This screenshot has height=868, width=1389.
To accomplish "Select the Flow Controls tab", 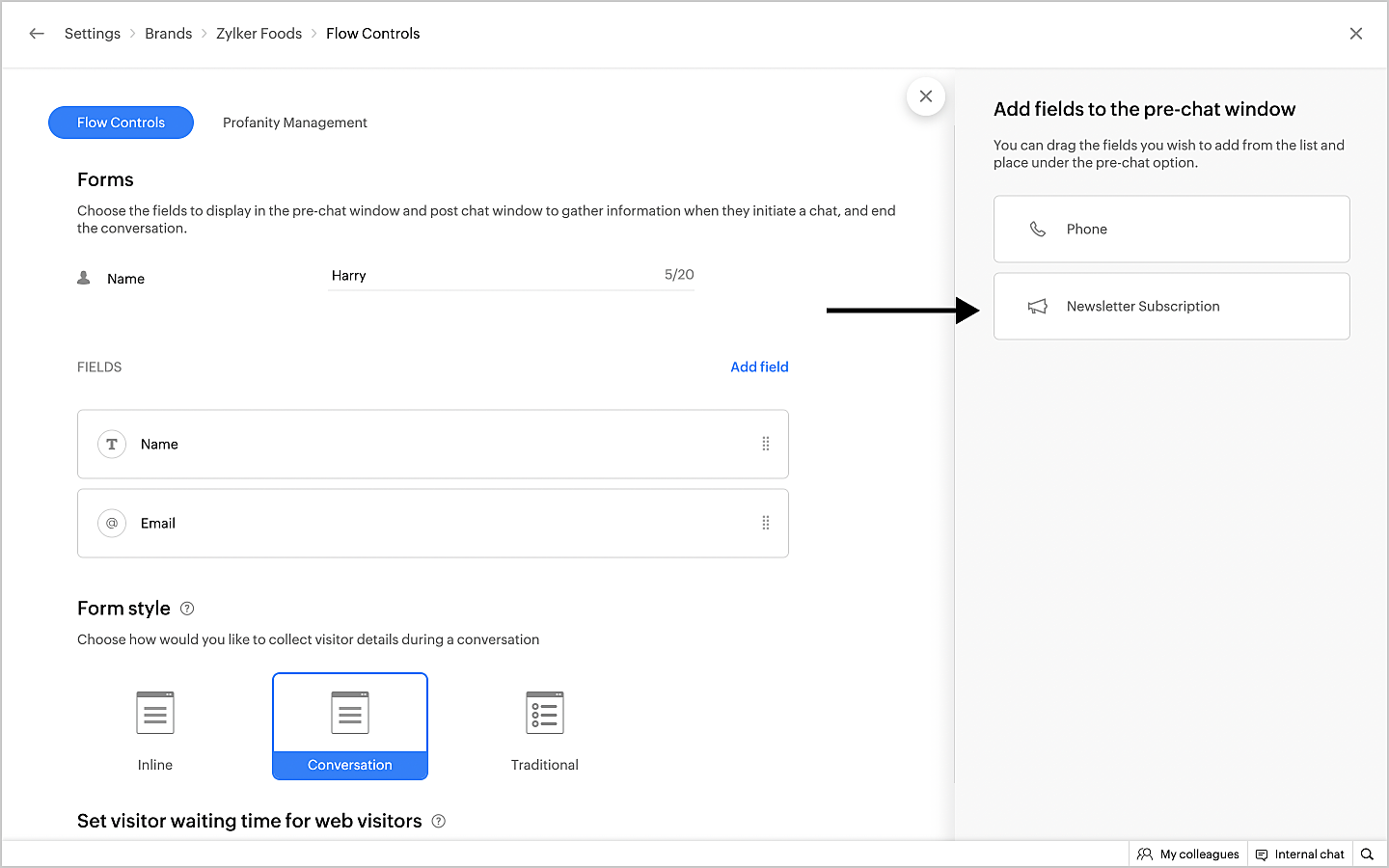I will [122, 122].
